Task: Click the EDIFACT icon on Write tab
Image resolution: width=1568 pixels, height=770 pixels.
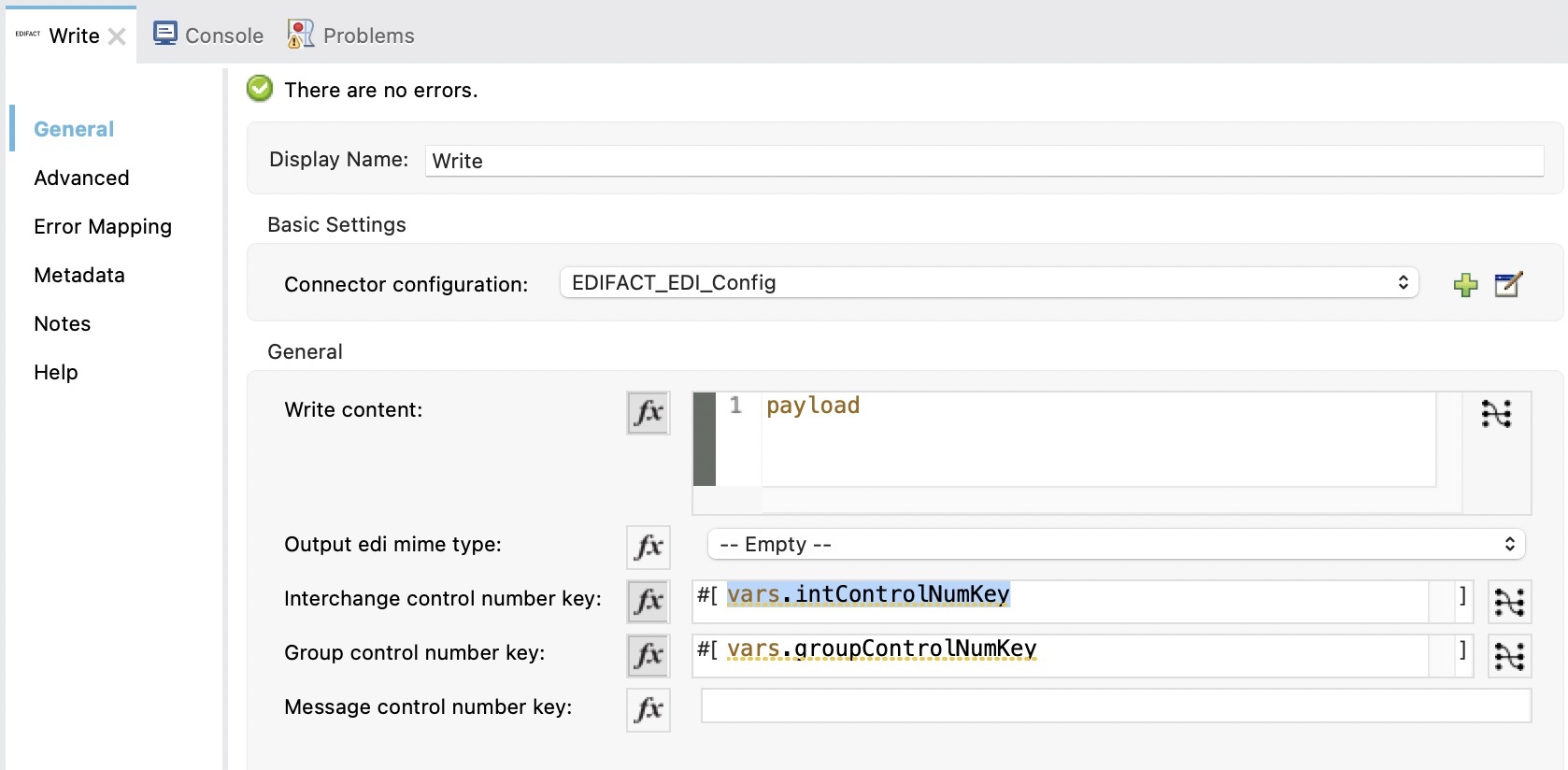Action: click(28, 34)
